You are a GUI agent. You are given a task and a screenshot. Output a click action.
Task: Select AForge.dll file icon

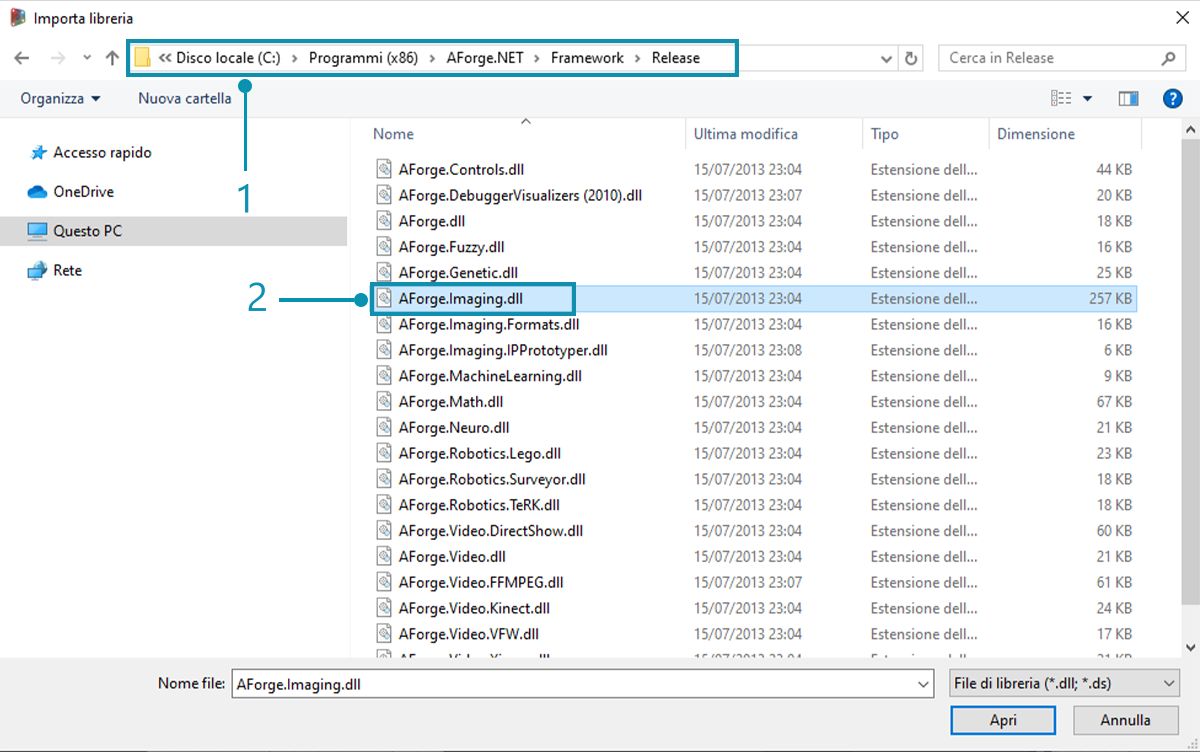(x=385, y=221)
